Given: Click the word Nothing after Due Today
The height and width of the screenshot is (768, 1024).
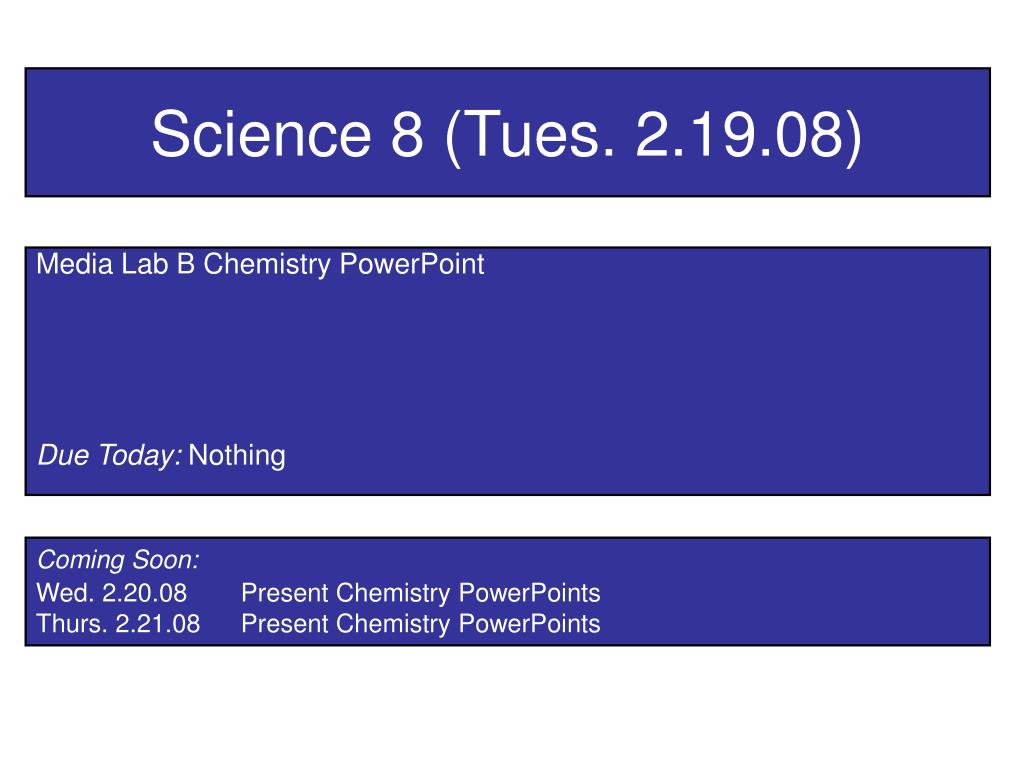Looking at the screenshot, I should click(236, 455).
